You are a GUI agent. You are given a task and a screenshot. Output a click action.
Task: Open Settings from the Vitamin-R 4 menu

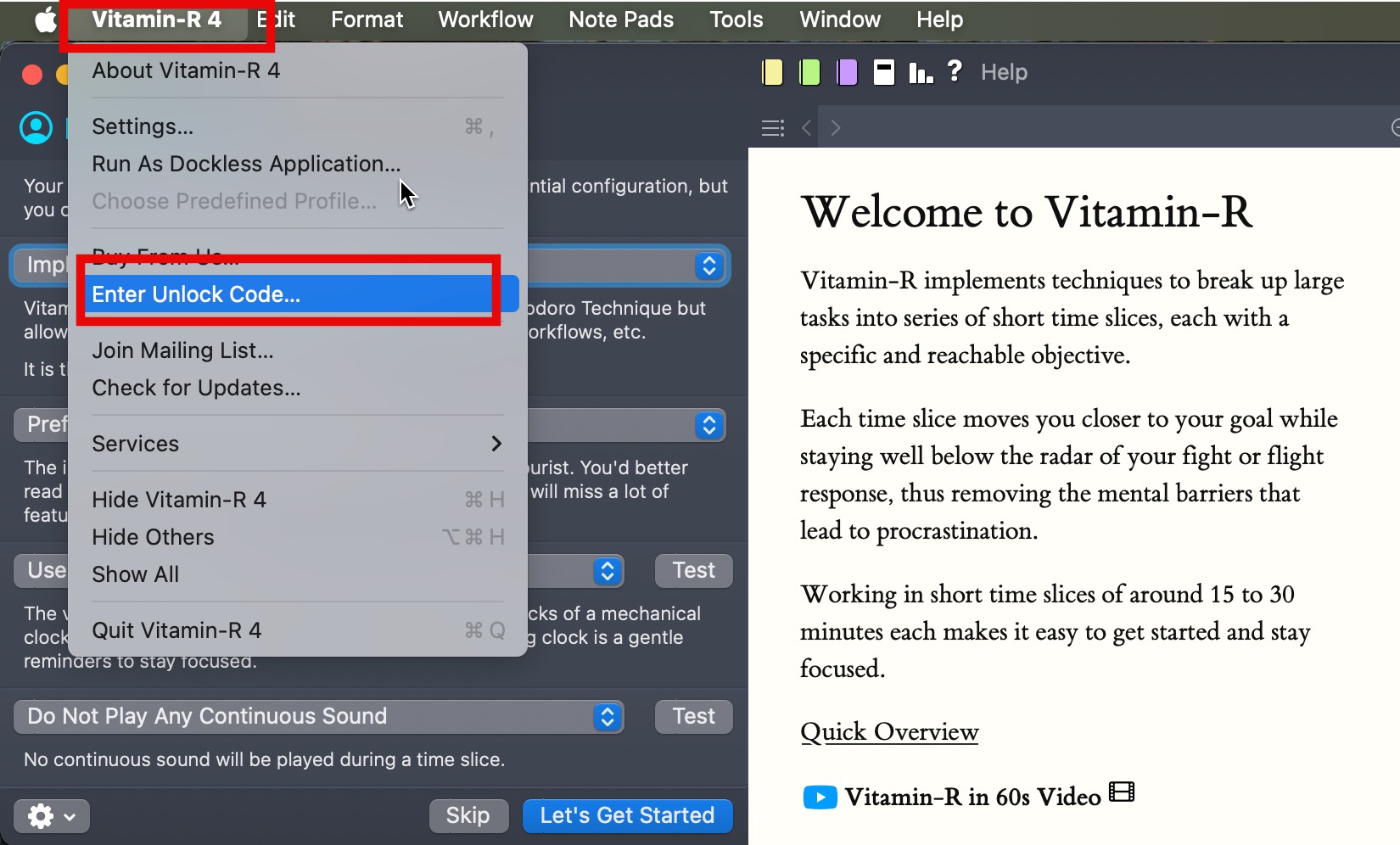pyautogui.click(x=143, y=126)
